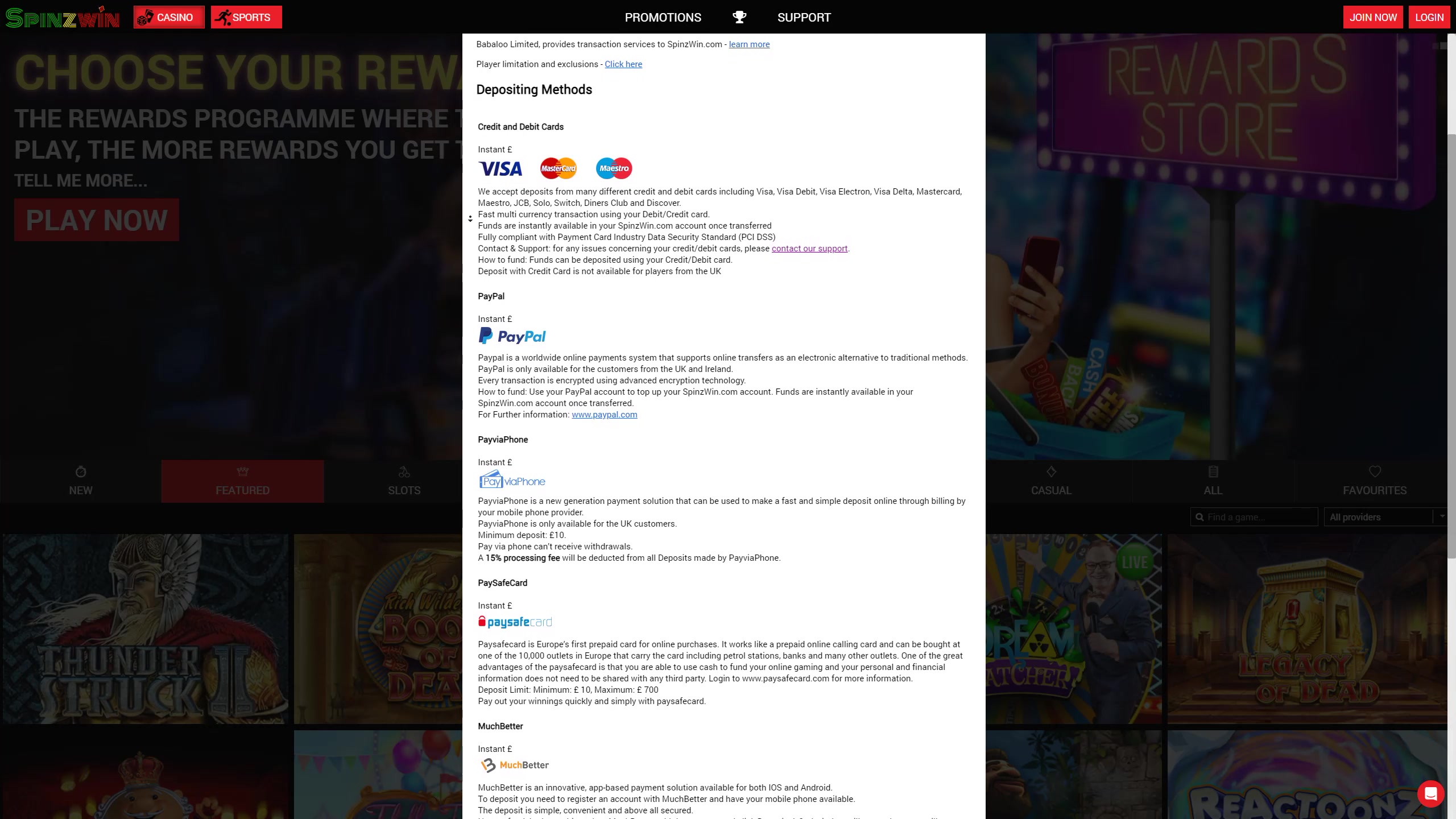Click the Join Now button
The height and width of the screenshot is (819, 1456).
pyautogui.click(x=1373, y=17)
